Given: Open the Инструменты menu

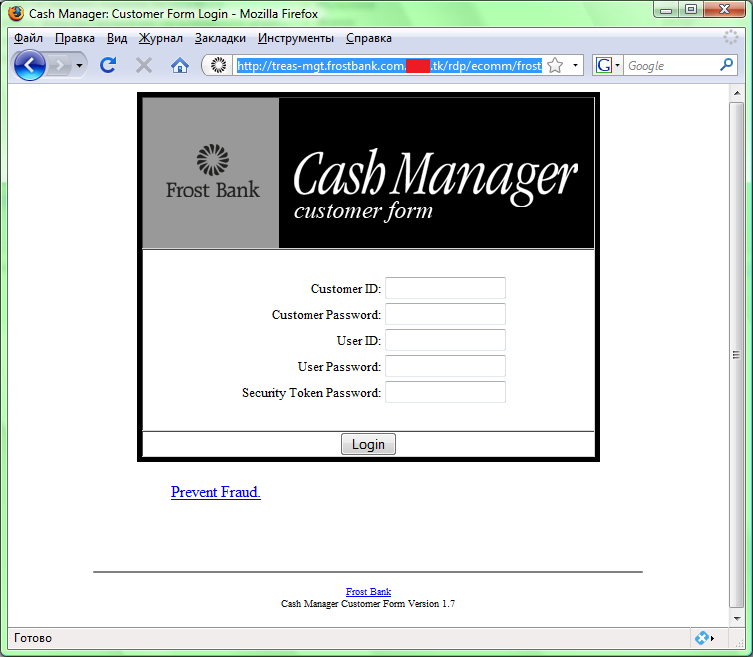Looking at the screenshot, I should click(x=296, y=38).
